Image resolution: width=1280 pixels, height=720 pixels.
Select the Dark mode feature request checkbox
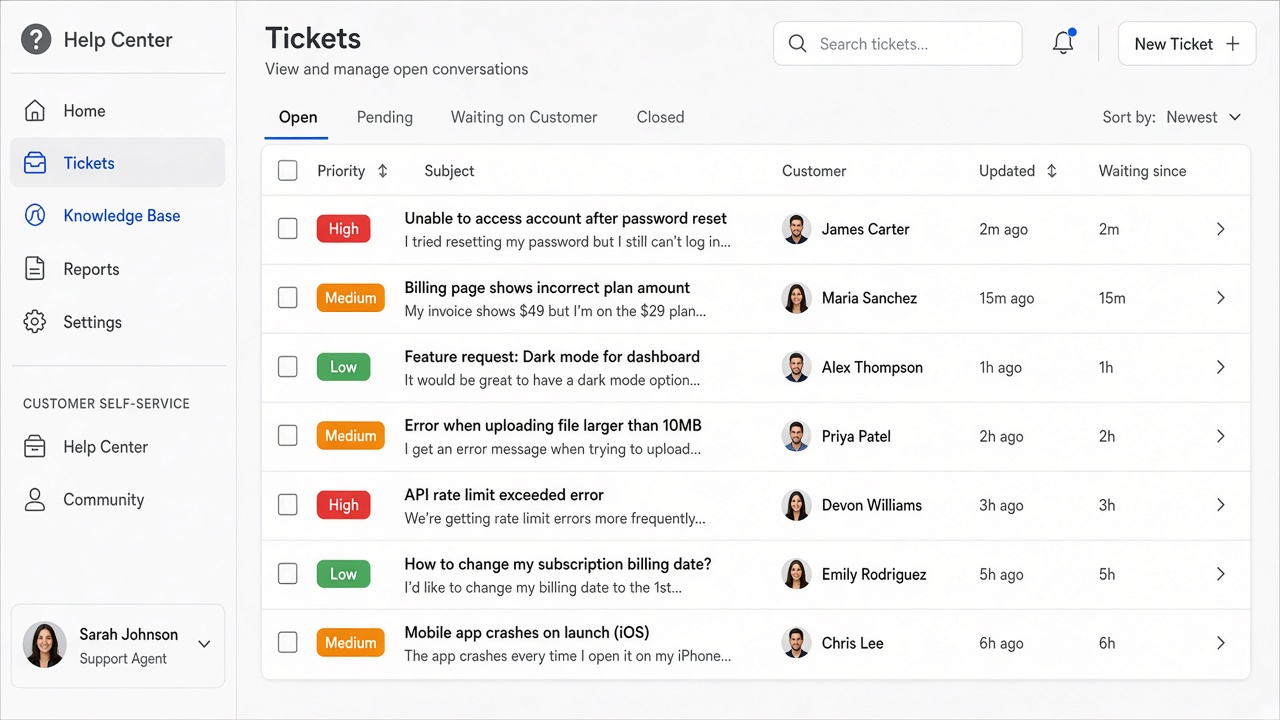pos(288,367)
